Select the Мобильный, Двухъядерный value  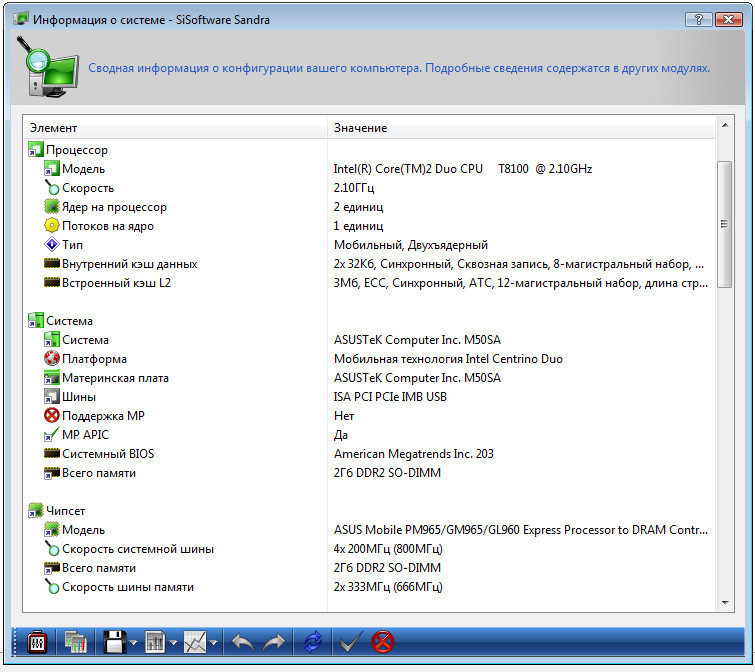(x=411, y=245)
